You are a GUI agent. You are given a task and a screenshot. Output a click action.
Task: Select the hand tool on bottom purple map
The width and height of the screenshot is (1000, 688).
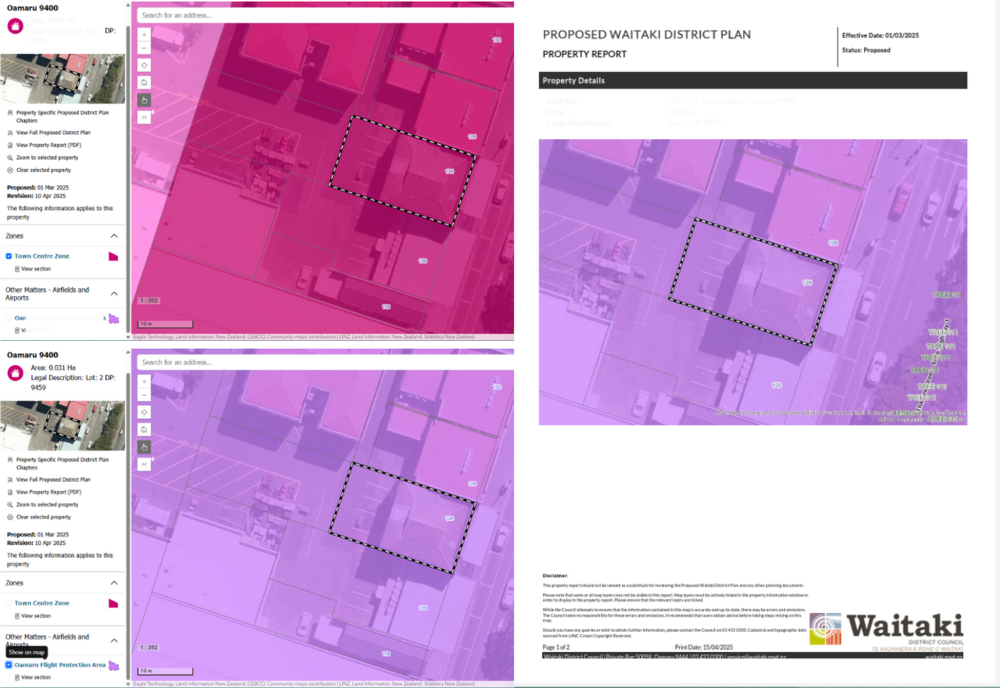pyautogui.click(x=144, y=447)
